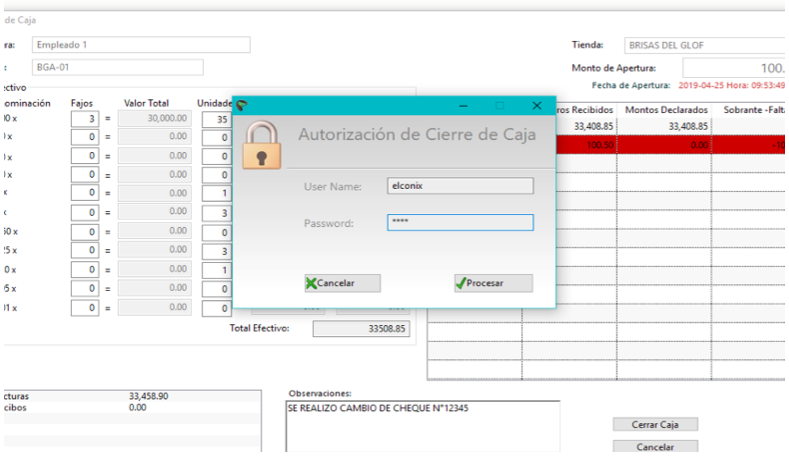Click the Fecha de Apertura date text

pyautogui.click(x=731, y=86)
